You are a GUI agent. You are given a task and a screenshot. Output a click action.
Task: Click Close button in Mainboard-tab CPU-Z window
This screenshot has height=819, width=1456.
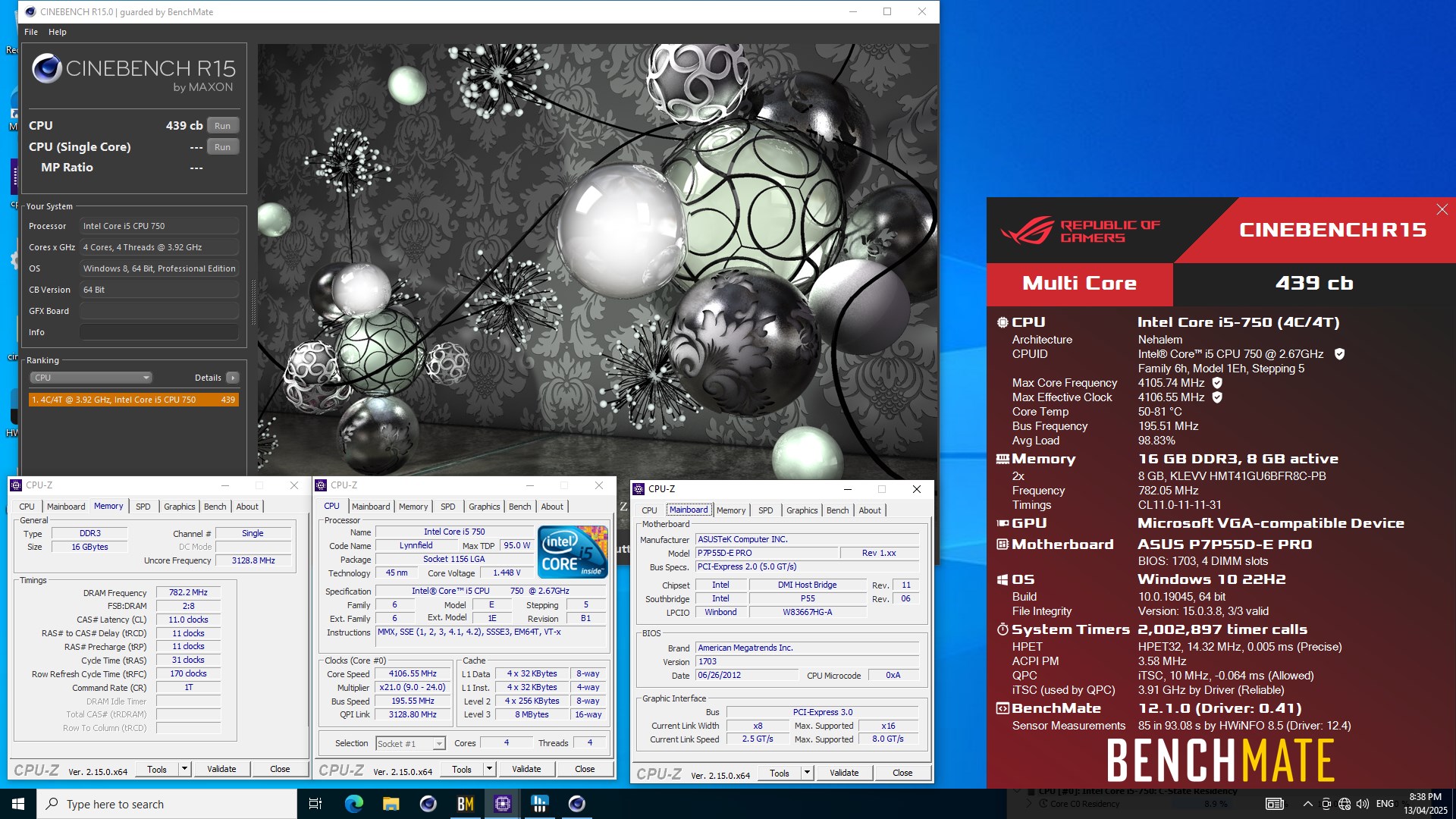902,773
